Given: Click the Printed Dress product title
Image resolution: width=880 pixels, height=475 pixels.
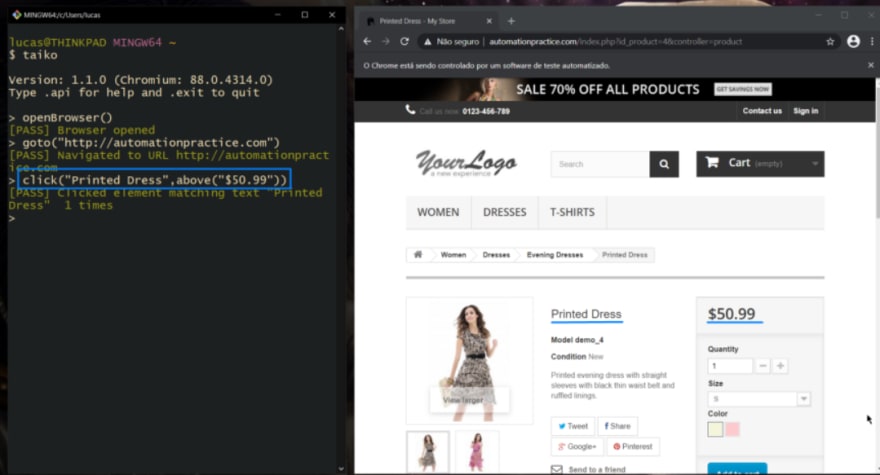Looking at the screenshot, I should click(x=586, y=314).
